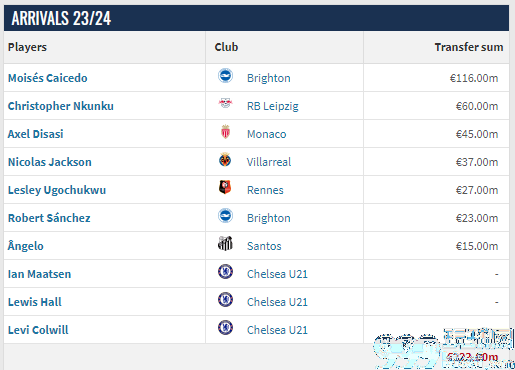Click the Rennes club crest
This screenshot has height=370, width=515.
point(225,187)
